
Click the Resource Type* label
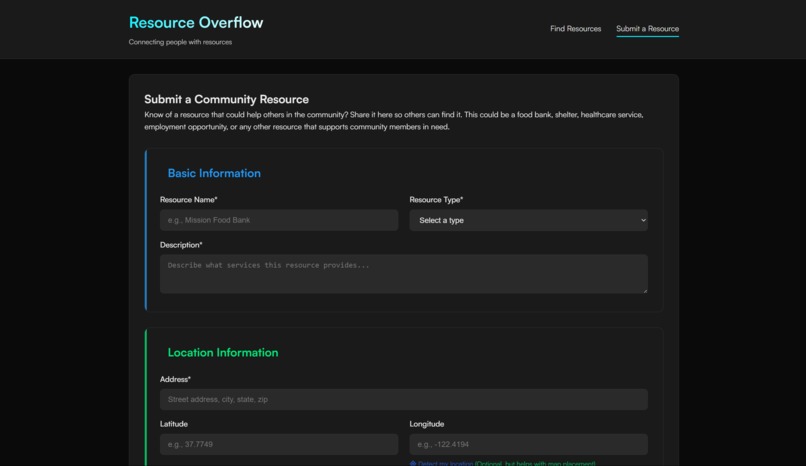click(x=436, y=199)
